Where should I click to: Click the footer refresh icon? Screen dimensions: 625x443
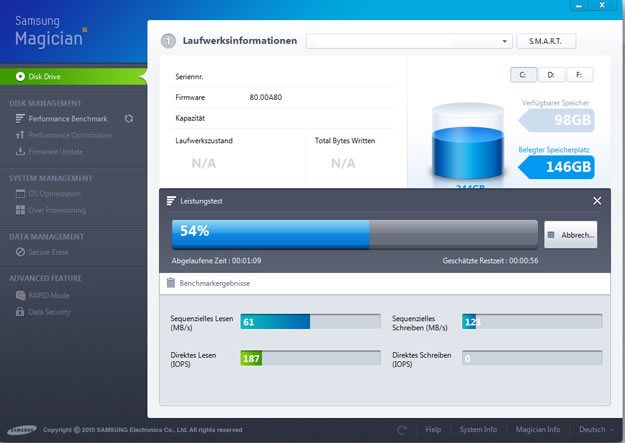click(x=402, y=430)
